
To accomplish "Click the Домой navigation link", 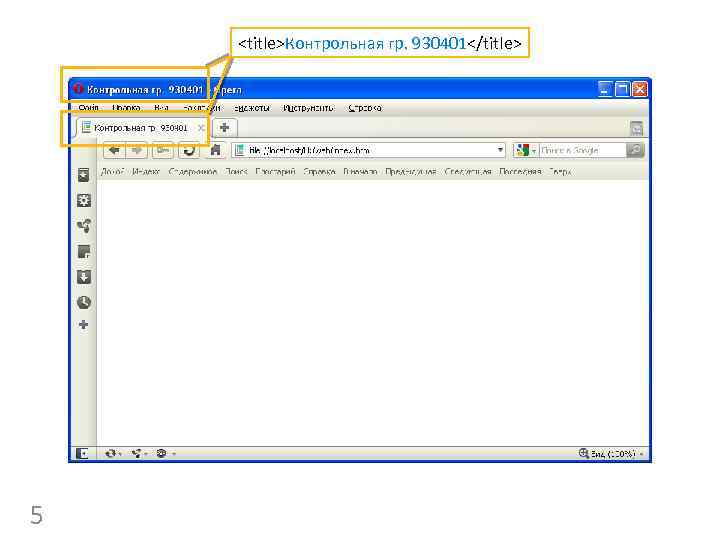I will click(x=112, y=172).
